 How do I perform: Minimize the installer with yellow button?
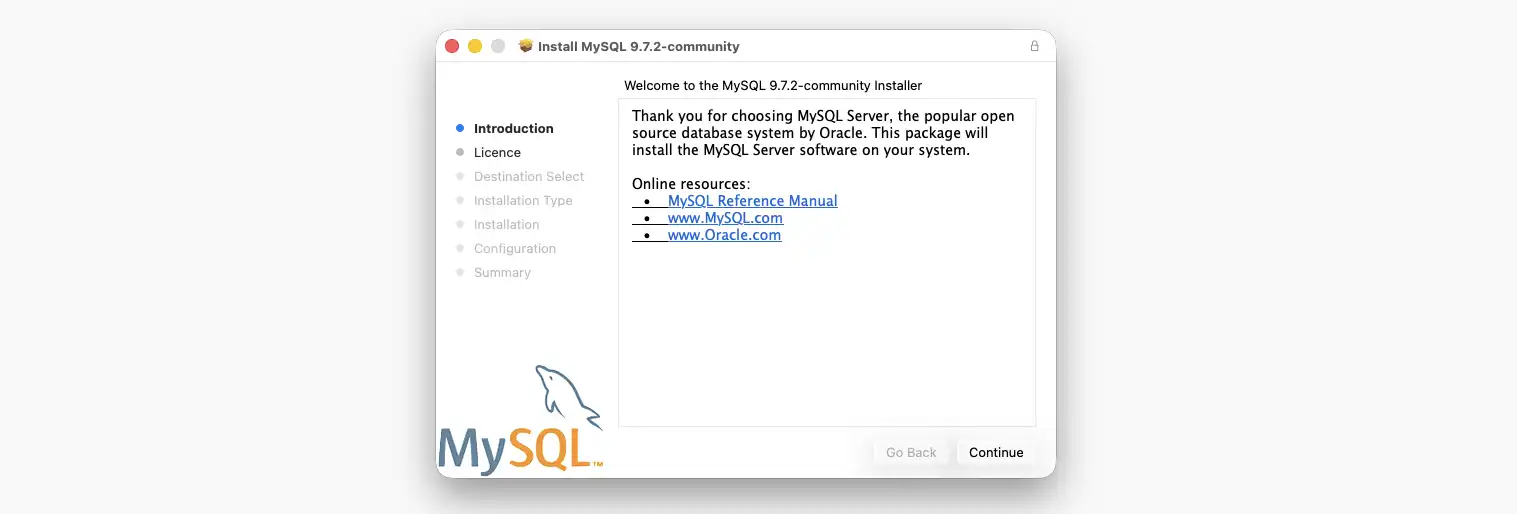pyautogui.click(x=475, y=46)
